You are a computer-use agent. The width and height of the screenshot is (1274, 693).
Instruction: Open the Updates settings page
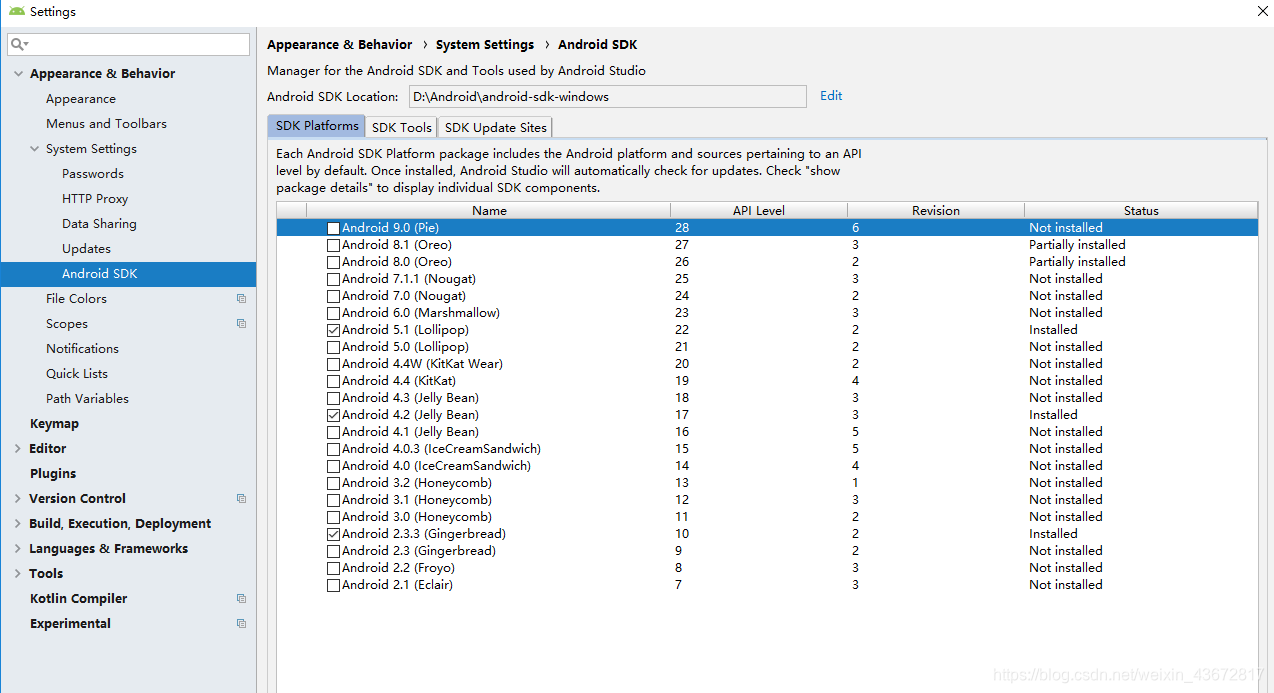coord(86,249)
